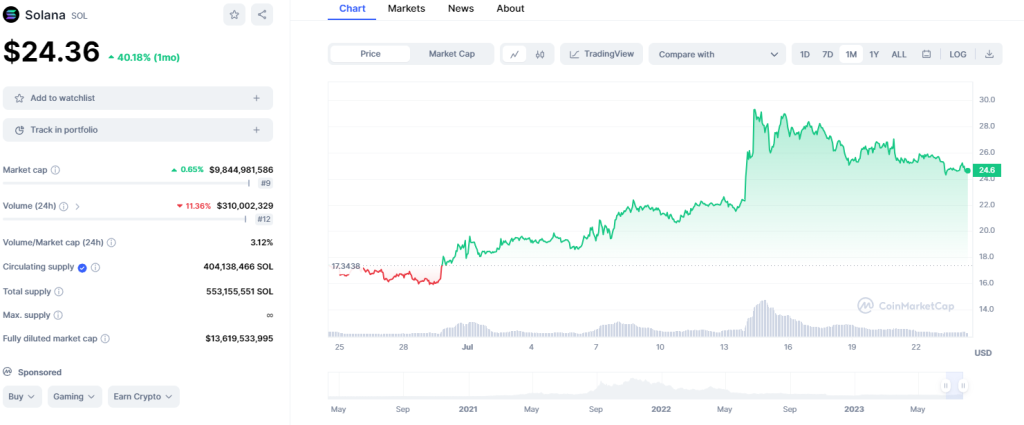Star Solana as favorite

tap(234, 14)
